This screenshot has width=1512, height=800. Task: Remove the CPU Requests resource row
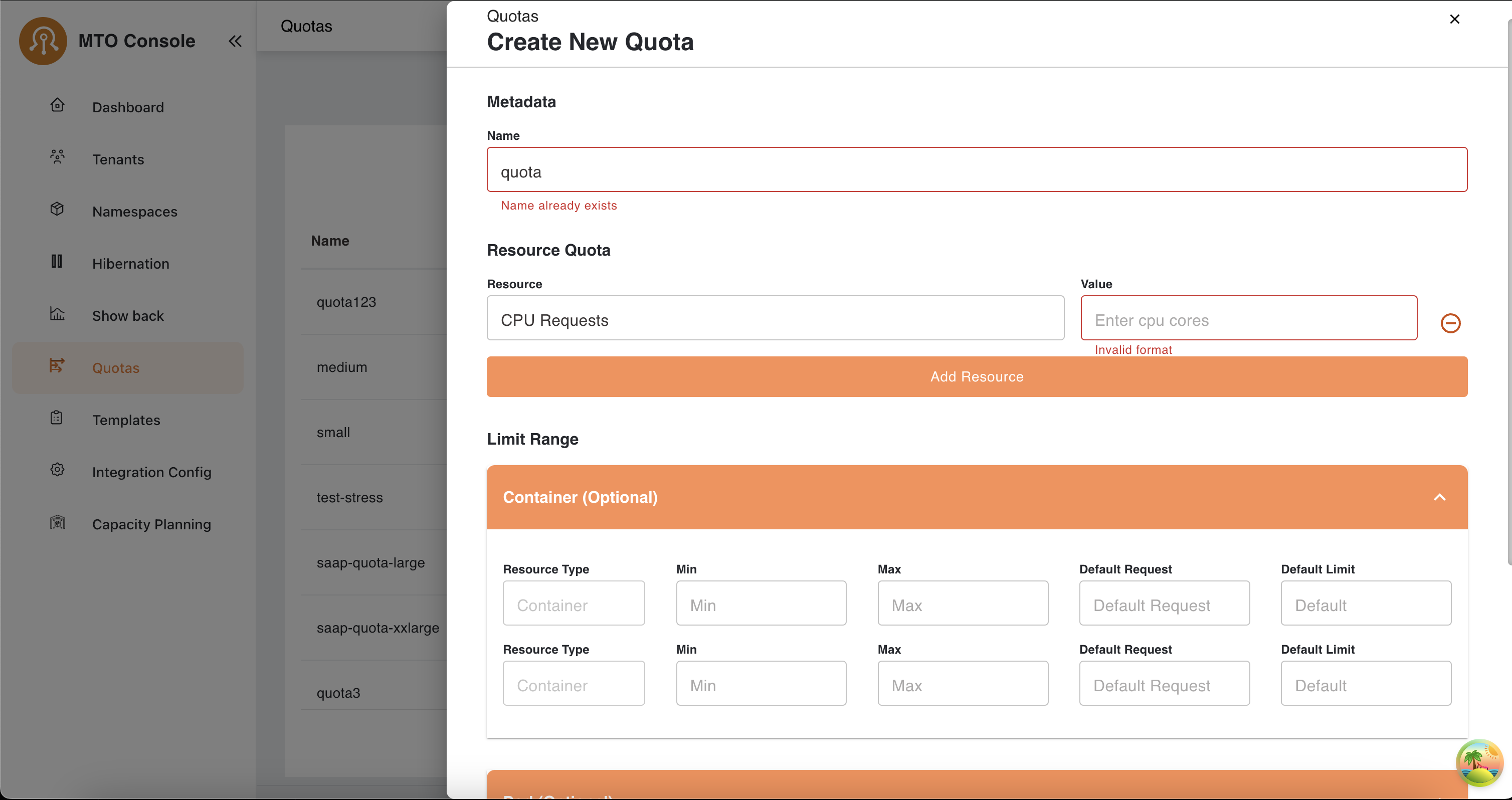point(1450,323)
